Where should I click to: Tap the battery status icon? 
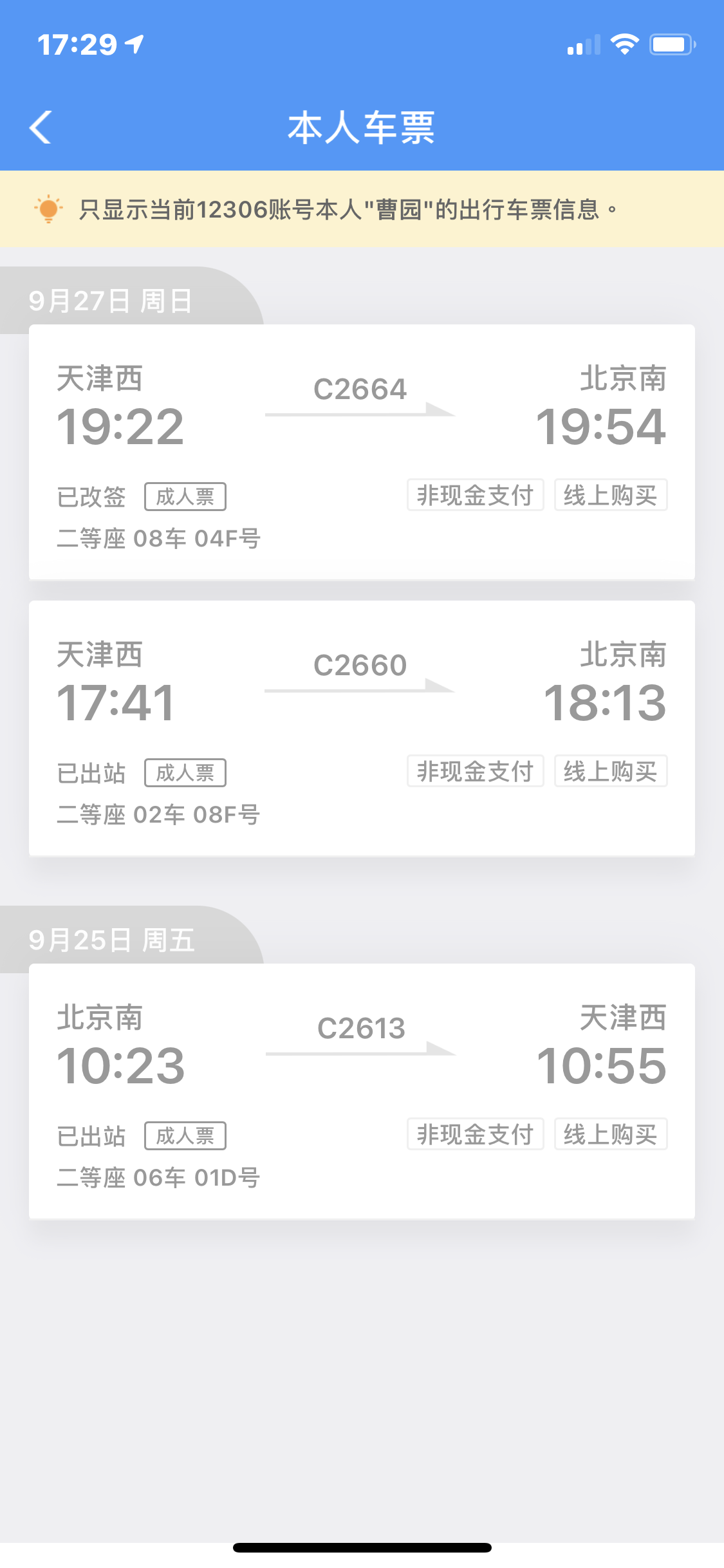click(672, 44)
